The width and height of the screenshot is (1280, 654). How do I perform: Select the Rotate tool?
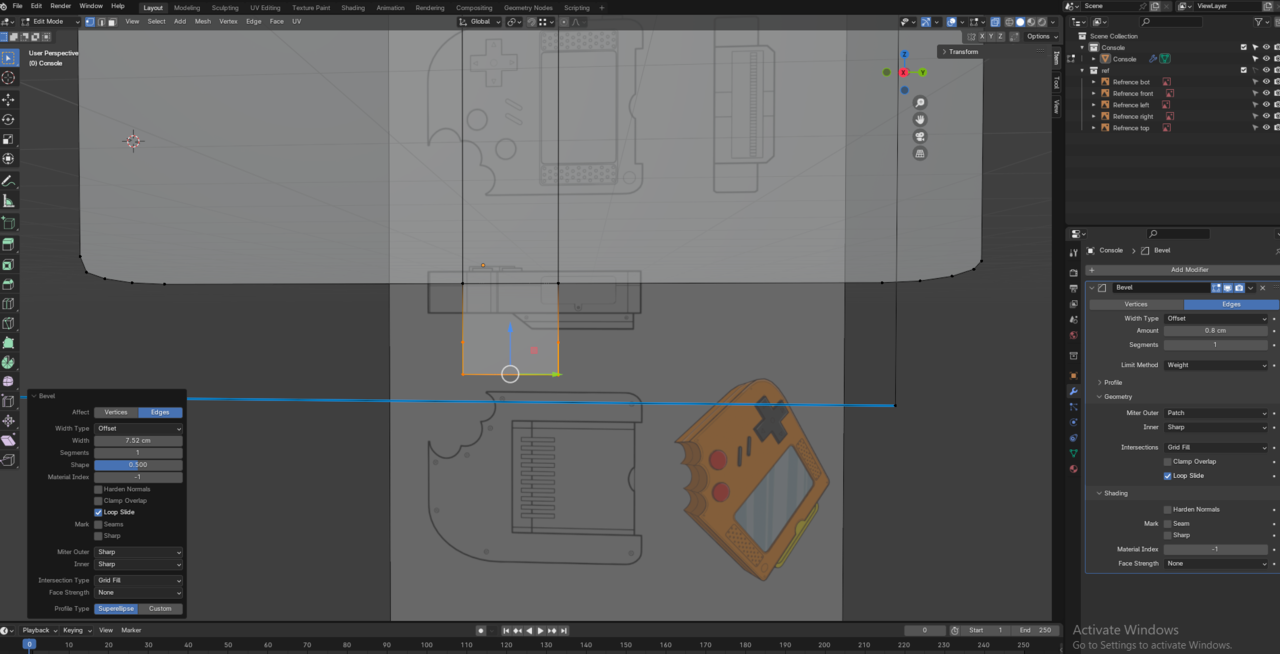point(9,119)
